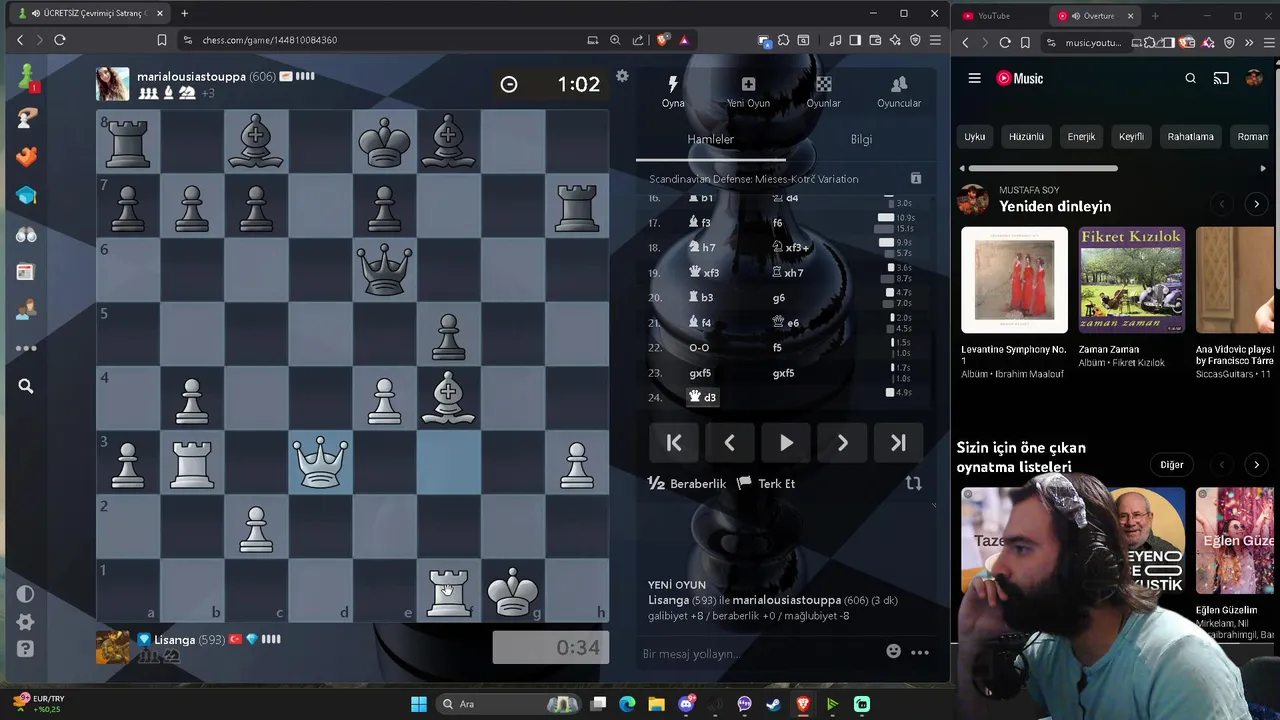Select the move 24. Qd3 in the move list
1280x720 pixels.
click(703, 397)
